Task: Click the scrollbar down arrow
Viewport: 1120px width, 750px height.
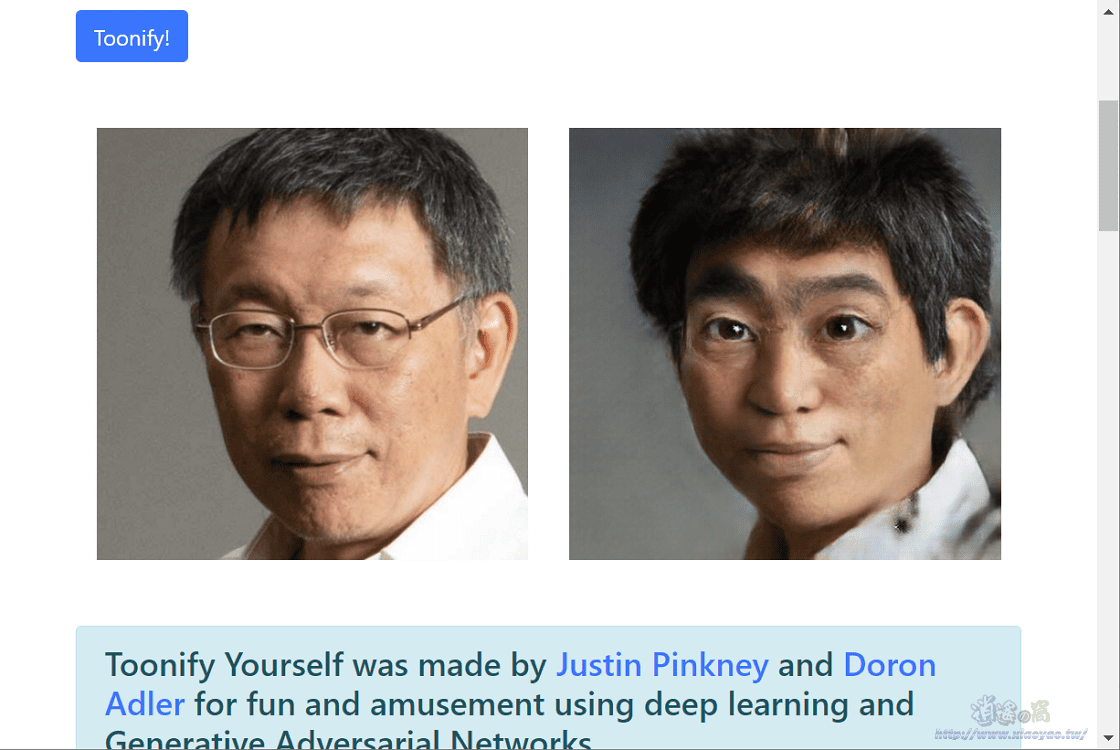Action: [x=1108, y=738]
